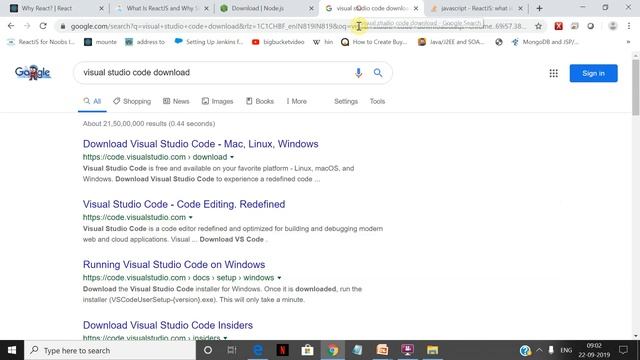Open Task View on the taskbar
The image size is (640, 360).
pos(232,350)
